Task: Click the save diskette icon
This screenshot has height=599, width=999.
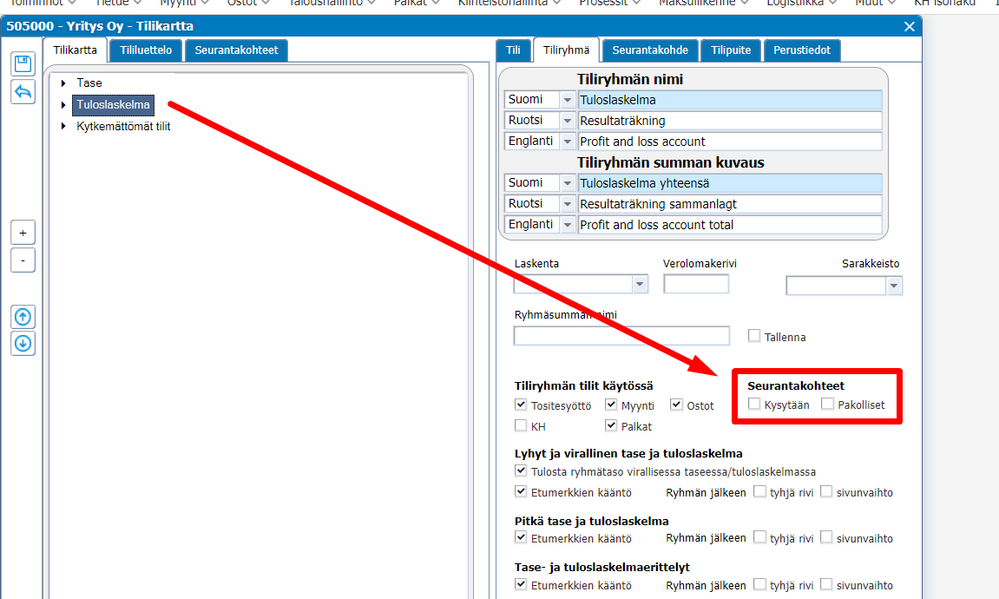Action: [x=23, y=64]
